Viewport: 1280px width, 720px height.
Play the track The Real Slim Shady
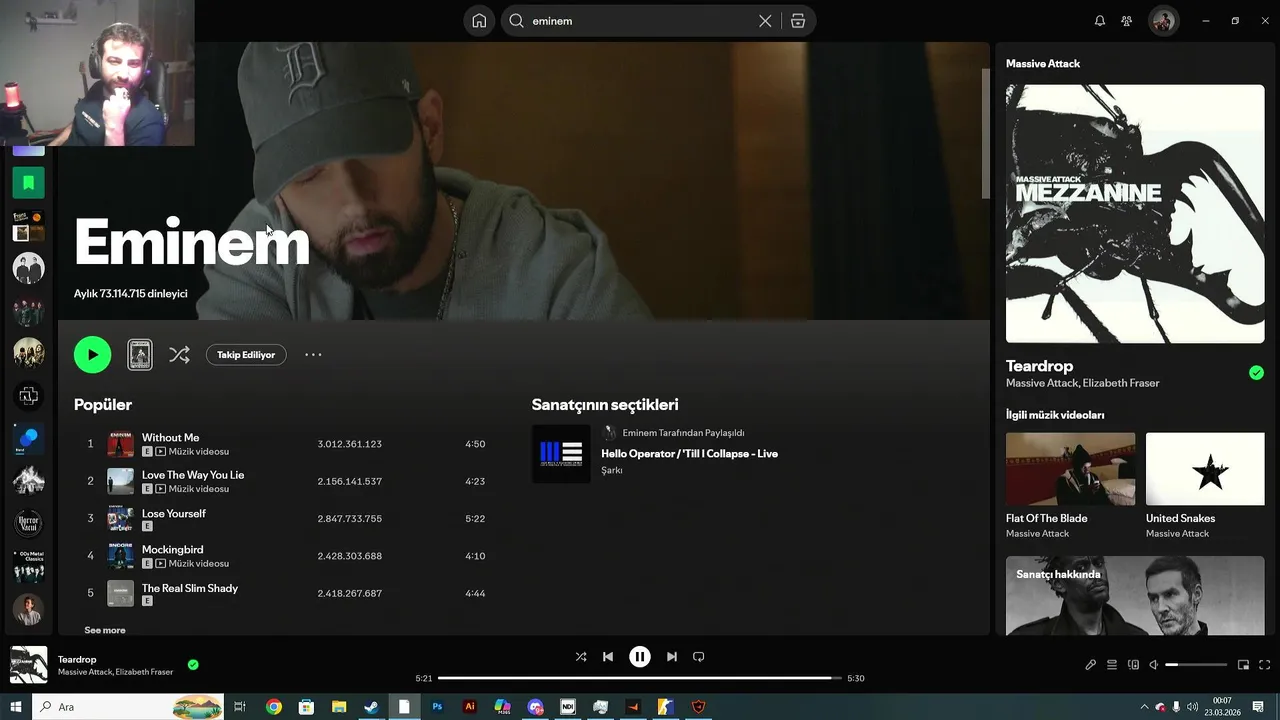(x=190, y=588)
